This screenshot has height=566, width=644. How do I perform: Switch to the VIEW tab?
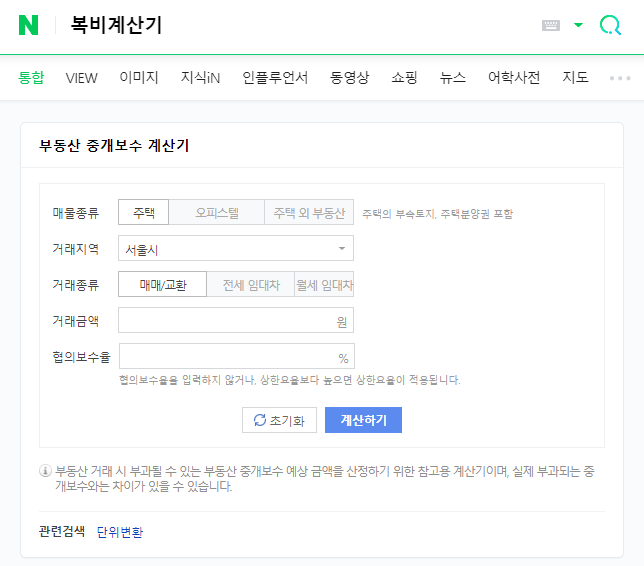[x=81, y=78]
